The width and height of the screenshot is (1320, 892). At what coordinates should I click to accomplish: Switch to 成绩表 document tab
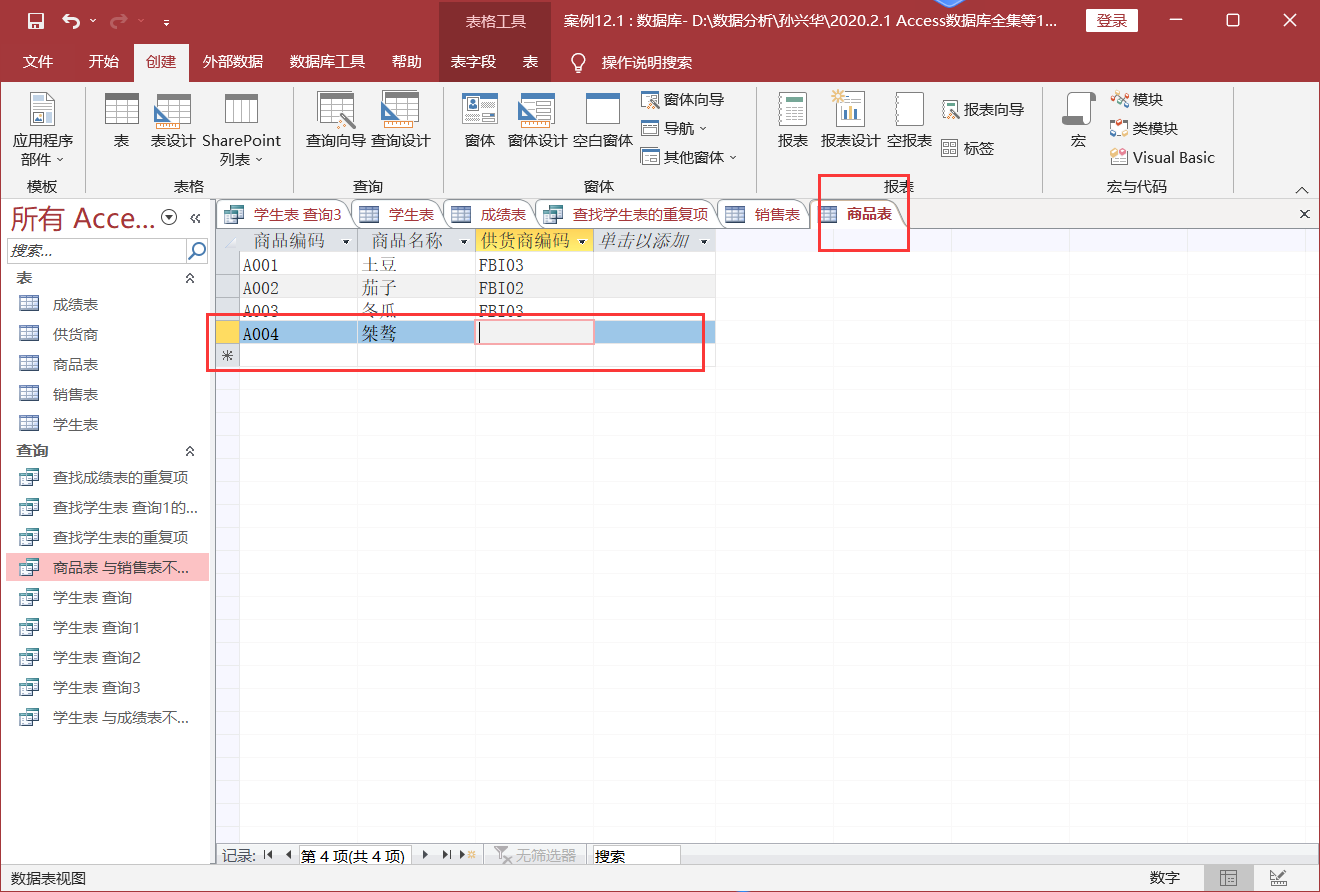[489, 214]
